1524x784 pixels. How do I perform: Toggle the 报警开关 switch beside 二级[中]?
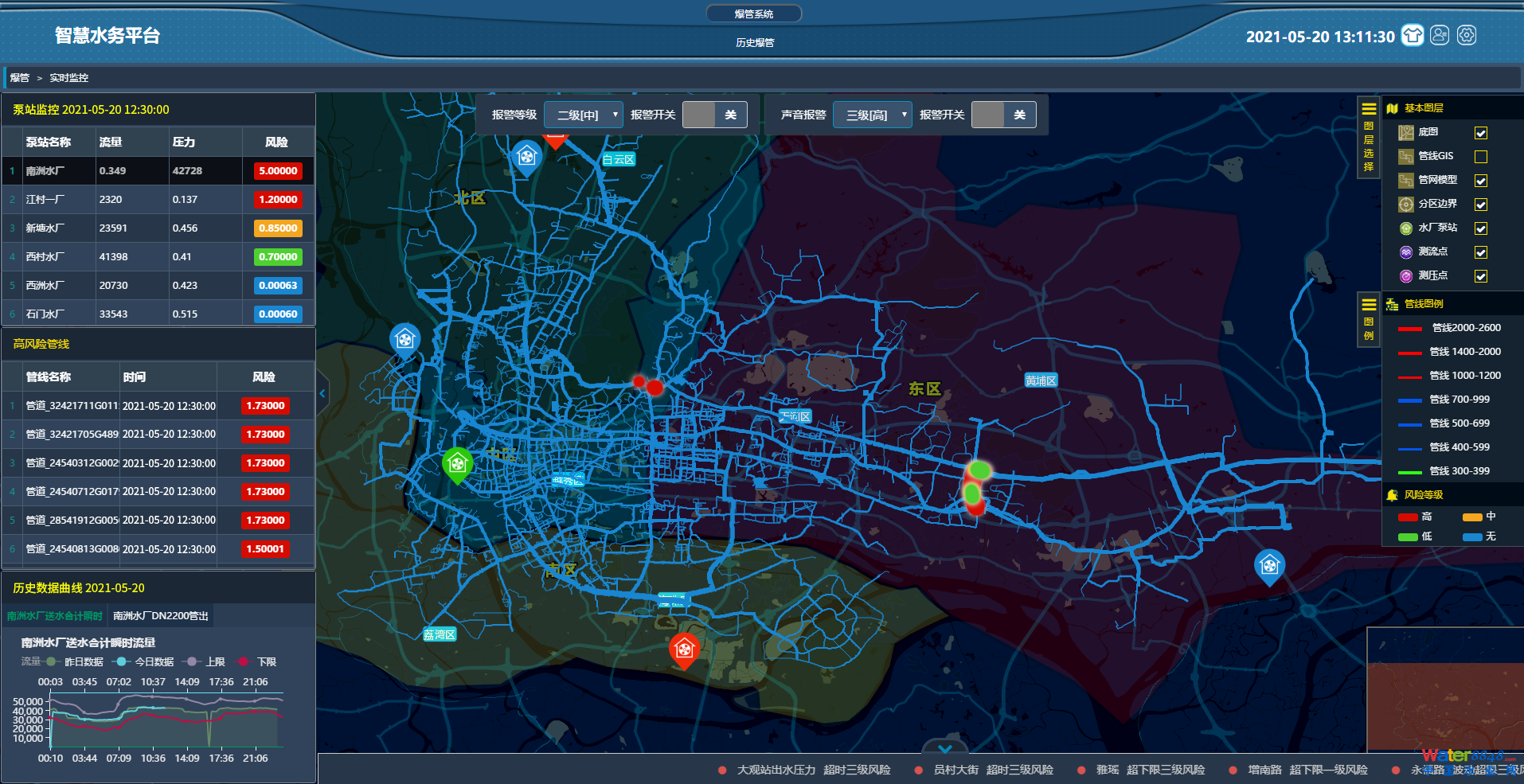714,115
